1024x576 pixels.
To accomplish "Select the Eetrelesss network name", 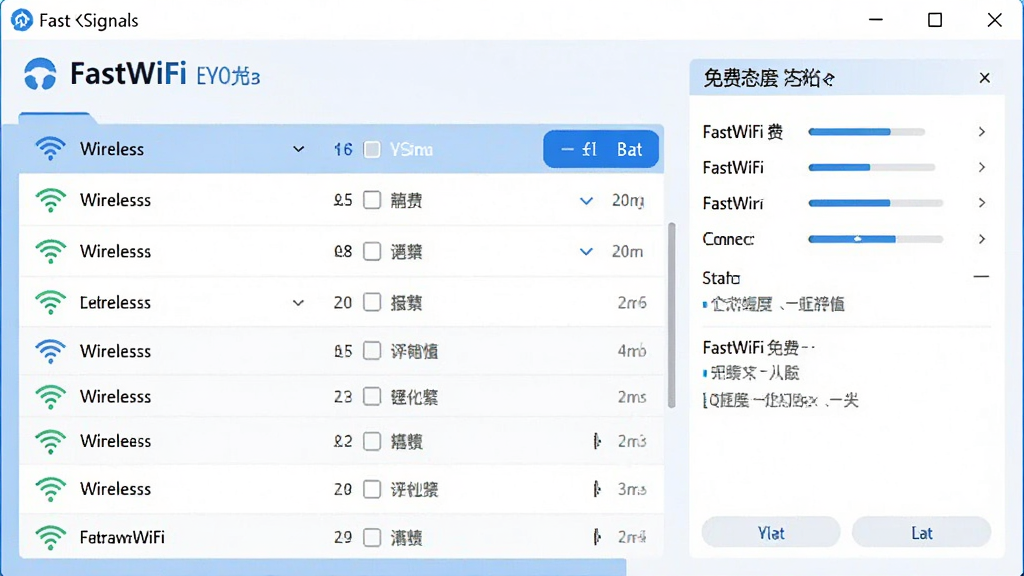I will [115, 302].
